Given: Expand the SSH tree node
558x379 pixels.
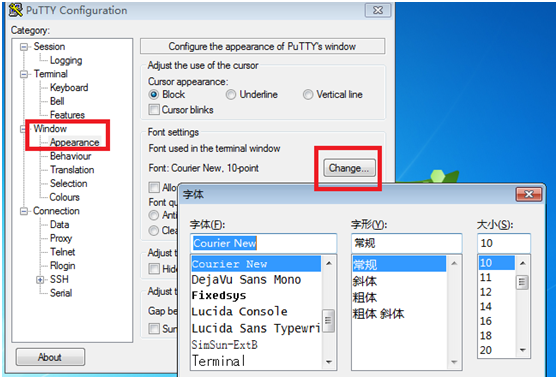Looking at the screenshot, I should coord(40,280).
